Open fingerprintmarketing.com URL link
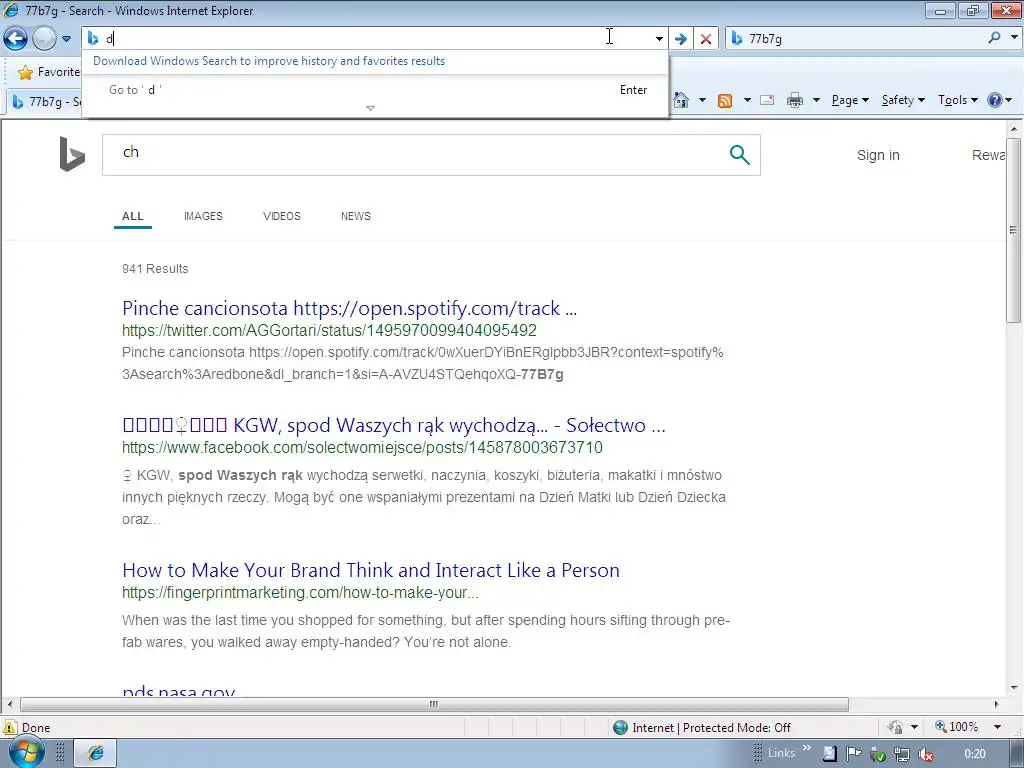 (300, 592)
